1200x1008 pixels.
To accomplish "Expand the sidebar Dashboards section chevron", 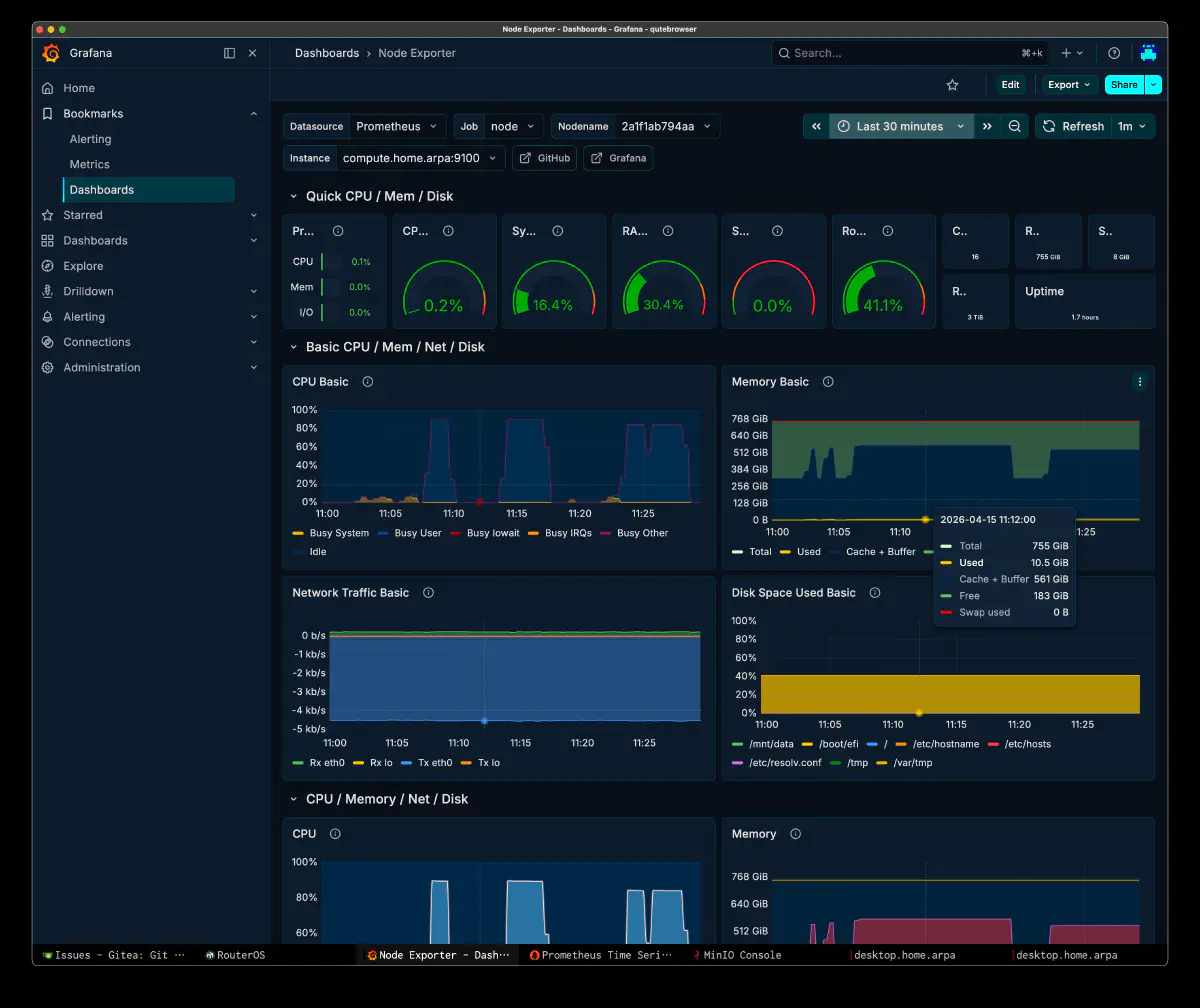I will (x=253, y=241).
